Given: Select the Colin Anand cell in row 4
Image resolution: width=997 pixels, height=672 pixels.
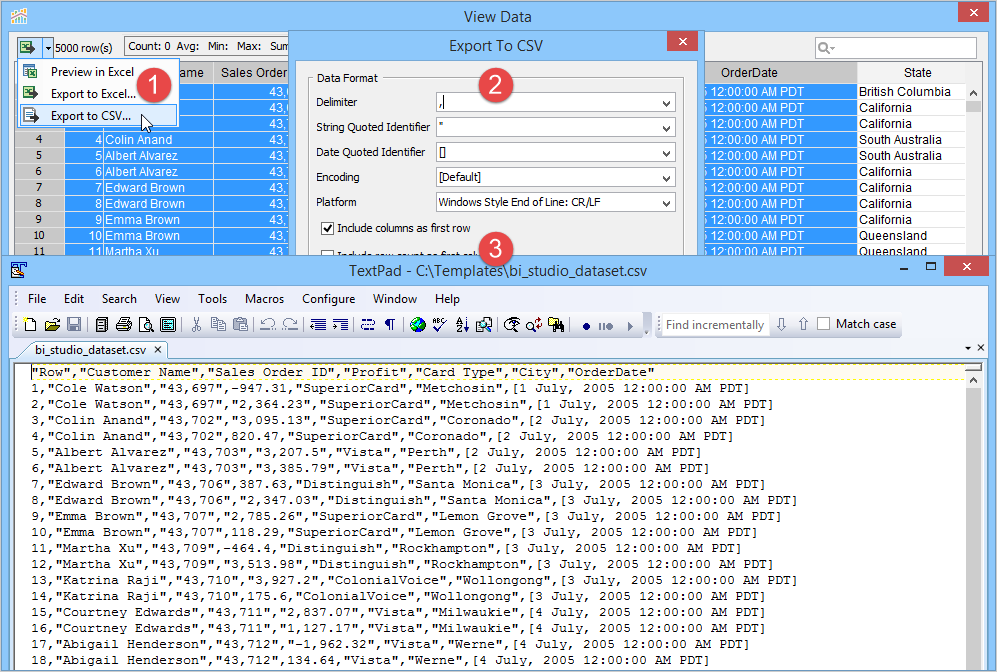Looking at the screenshot, I should point(158,140).
